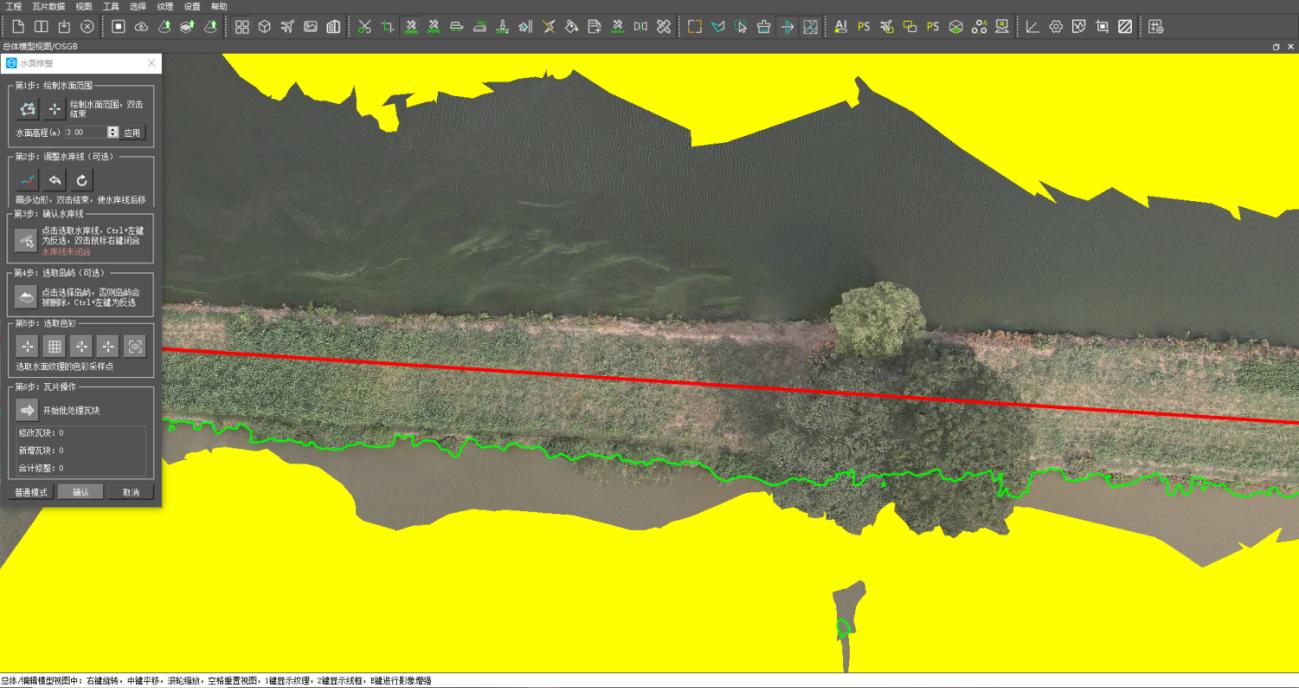Image resolution: width=1299 pixels, height=688 pixels.
Task: Click the select shoreline icon in step 3
Action: point(27,240)
